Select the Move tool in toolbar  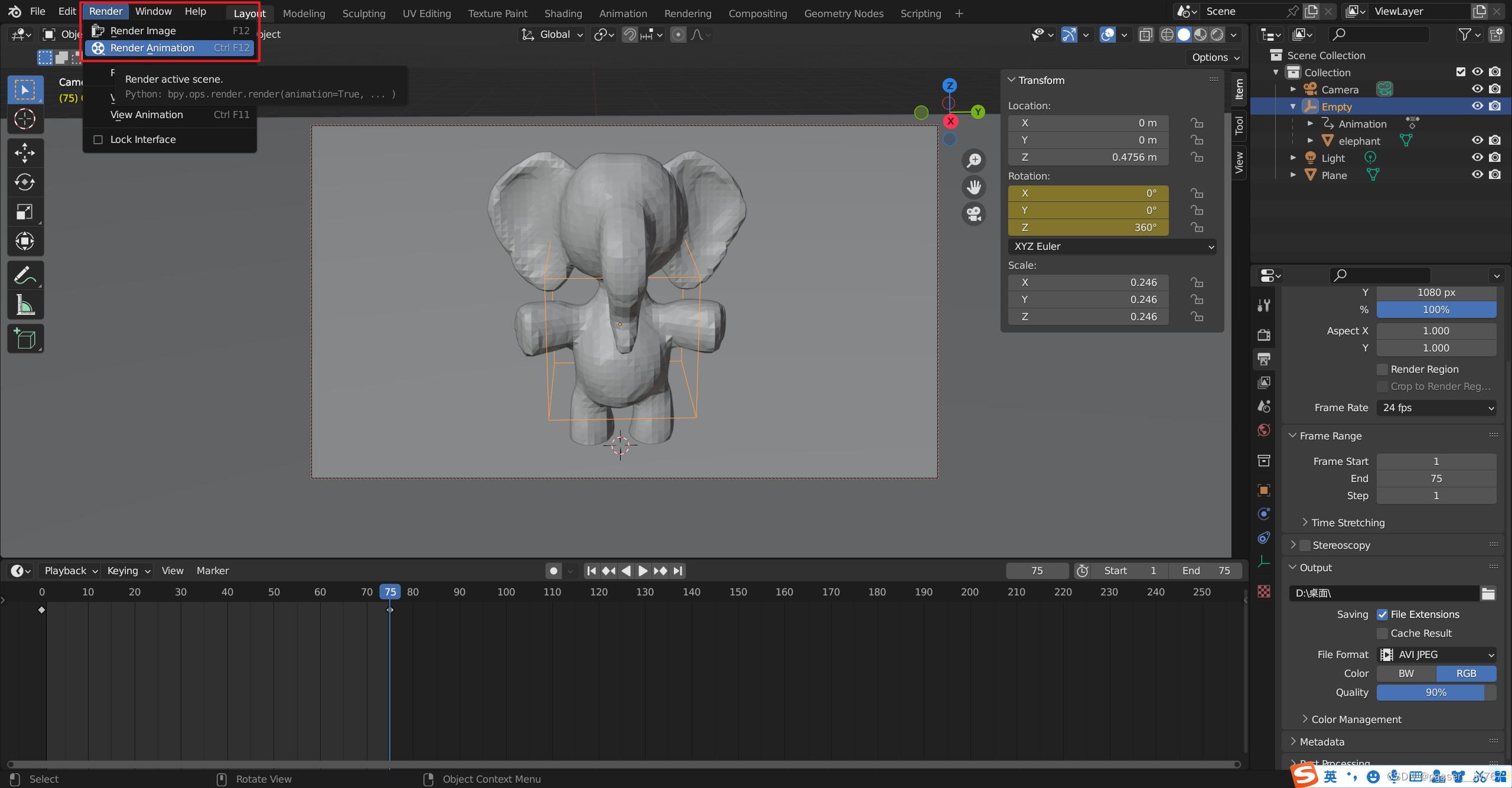(x=24, y=153)
